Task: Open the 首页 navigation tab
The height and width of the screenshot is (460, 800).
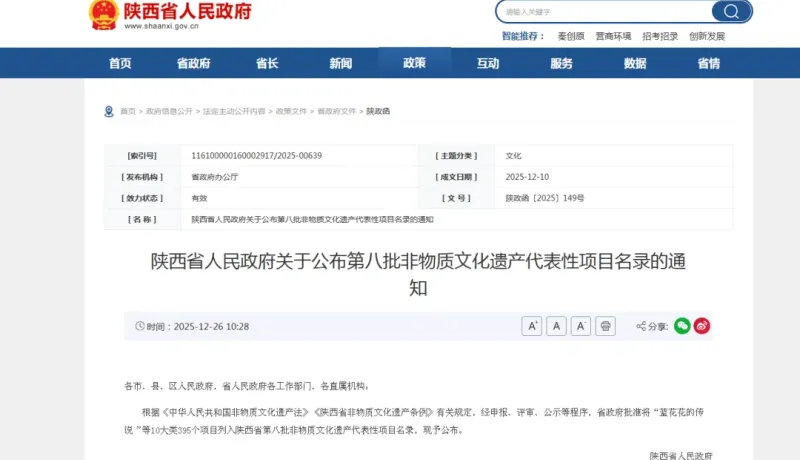Action: tap(120, 63)
